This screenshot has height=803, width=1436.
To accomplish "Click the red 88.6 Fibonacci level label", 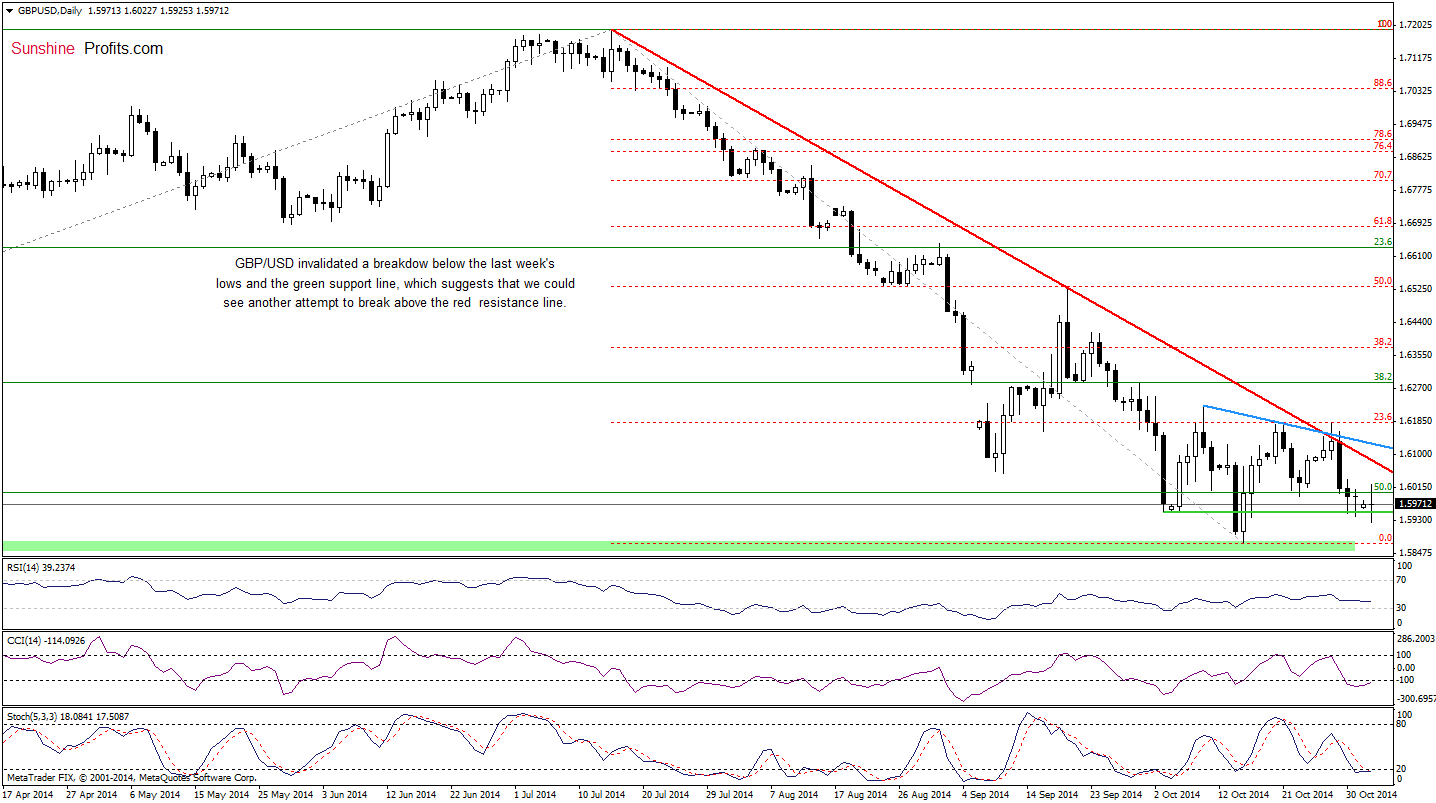I will pyautogui.click(x=1382, y=83).
